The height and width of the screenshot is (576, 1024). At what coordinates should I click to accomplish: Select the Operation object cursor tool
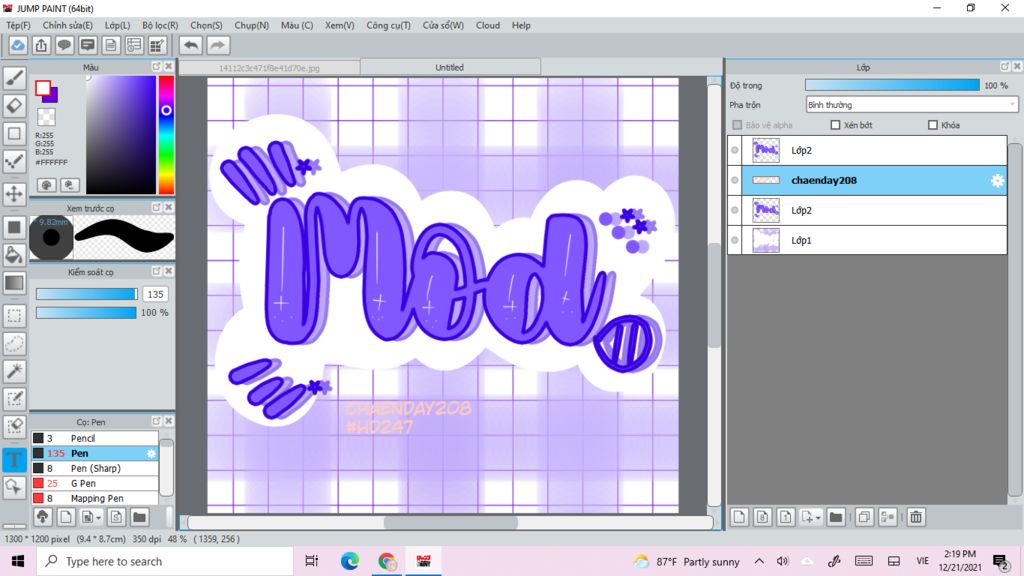pos(14,487)
